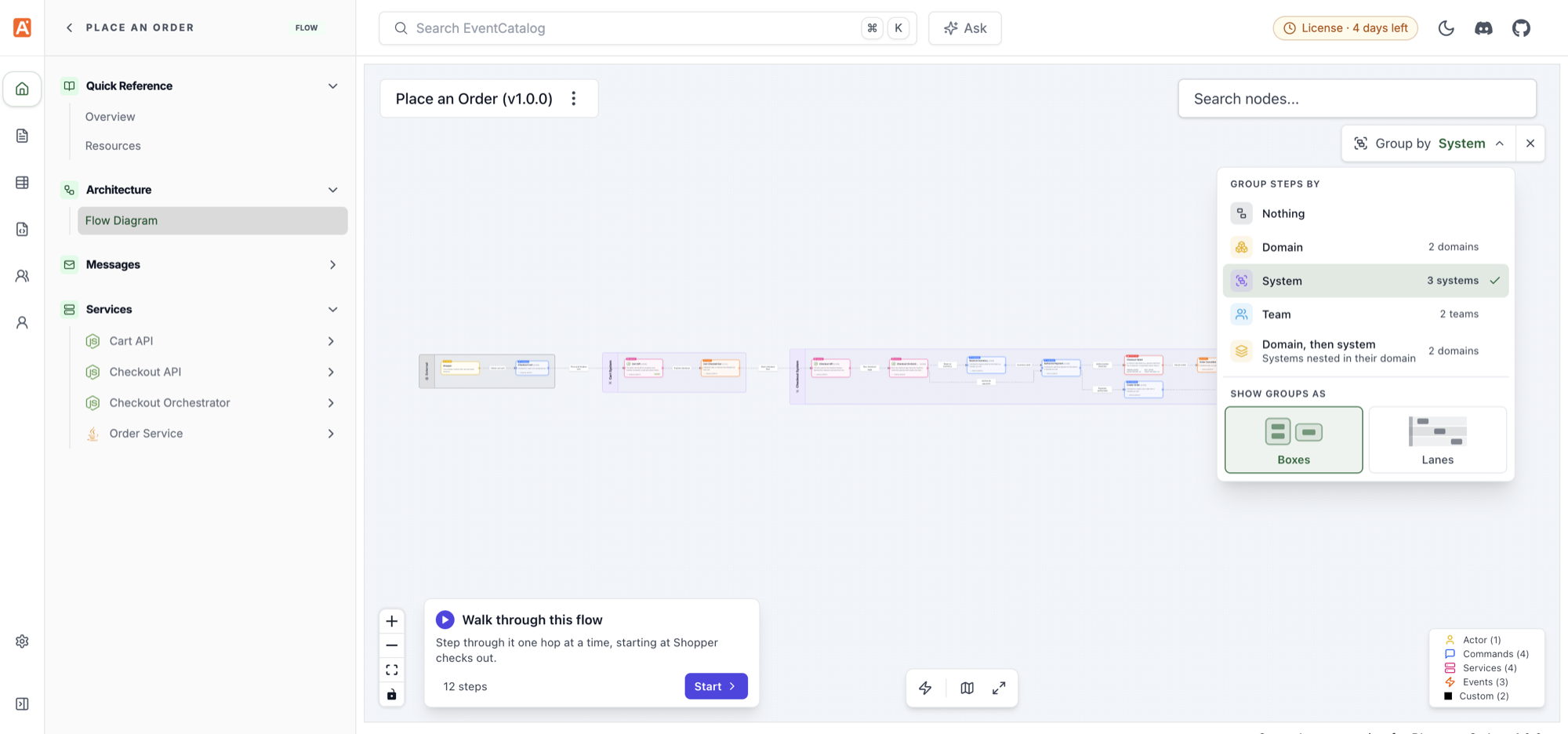The image size is (1568, 734).
Task: Fit the flow diagram to view
Action: pyautogui.click(x=392, y=670)
